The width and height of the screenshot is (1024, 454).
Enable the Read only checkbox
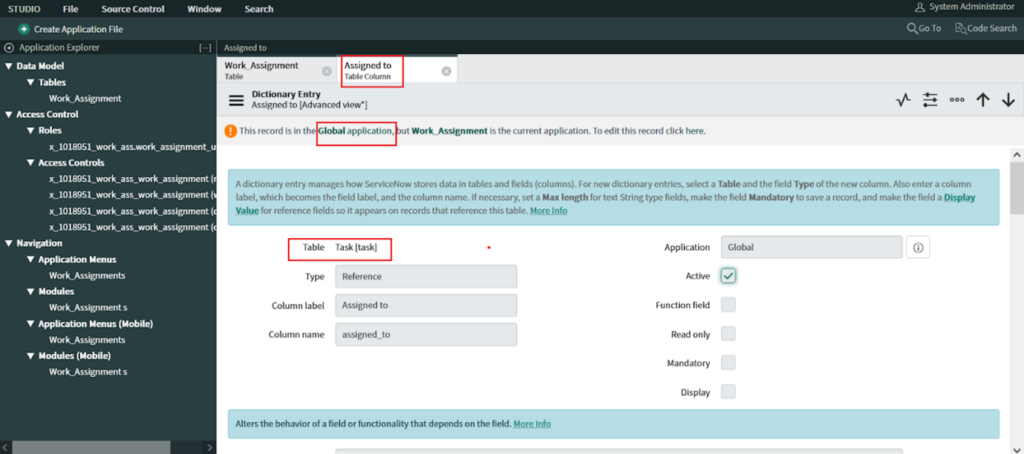tap(729, 334)
